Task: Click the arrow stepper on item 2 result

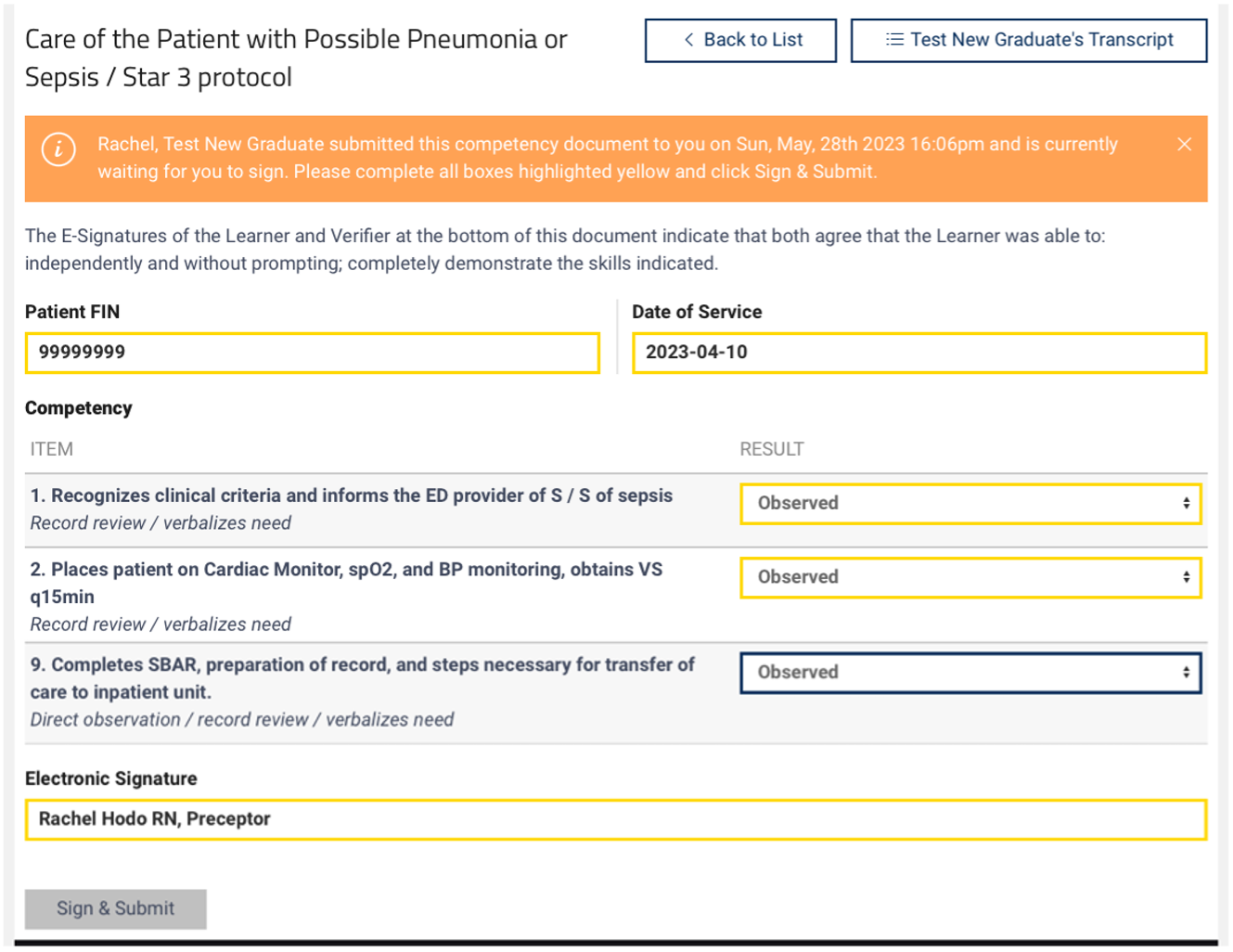Action: click(x=1186, y=577)
